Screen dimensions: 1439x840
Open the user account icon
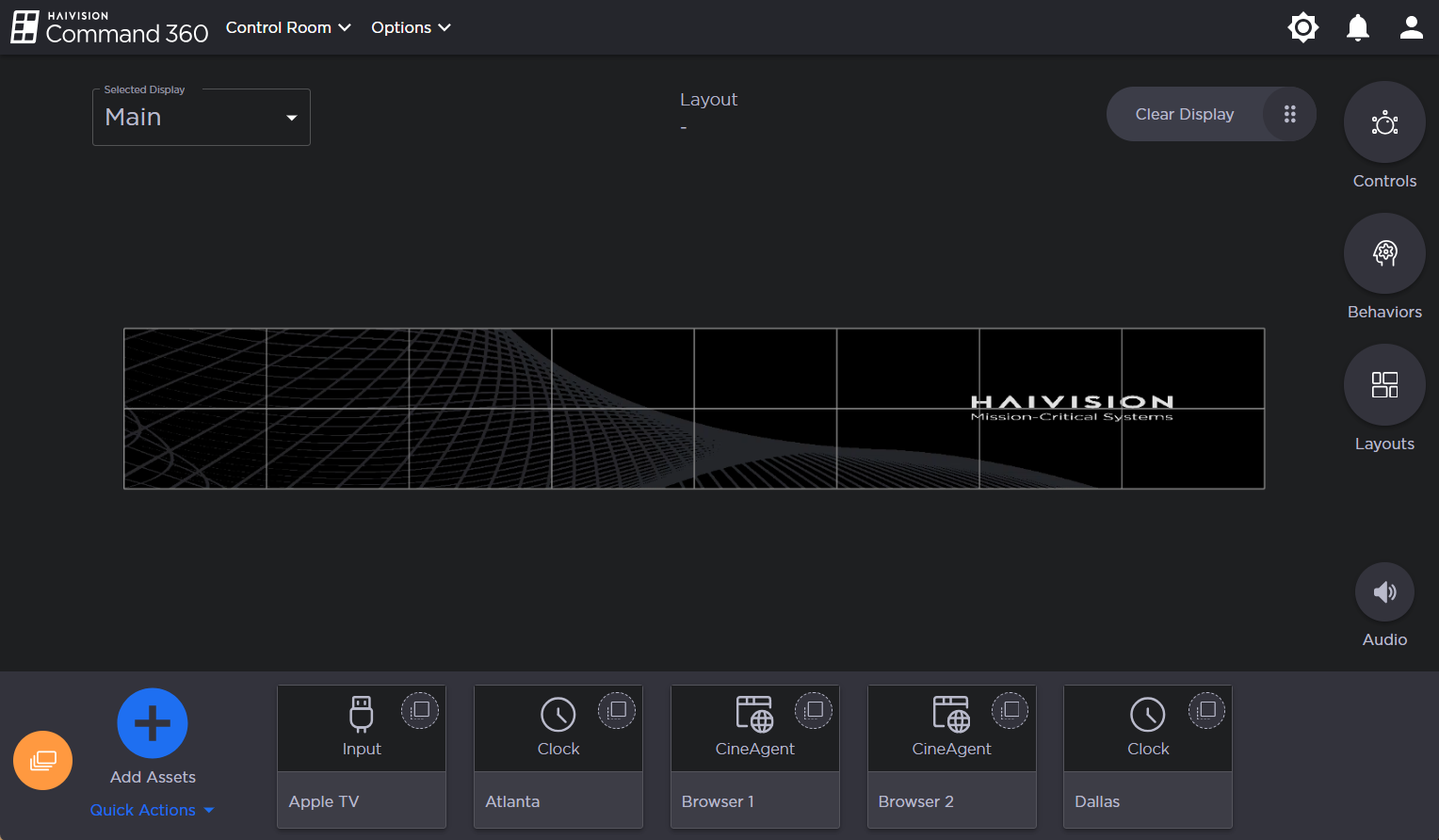coord(1411,28)
